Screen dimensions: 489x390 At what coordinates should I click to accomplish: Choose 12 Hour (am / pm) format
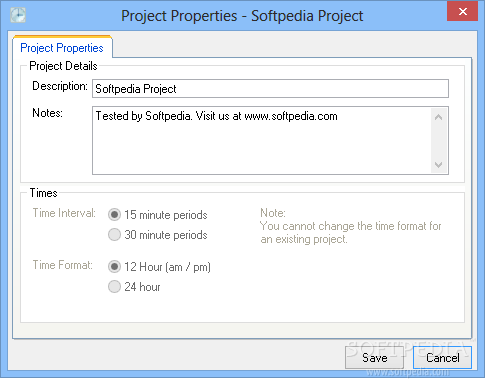click(114, 267)
